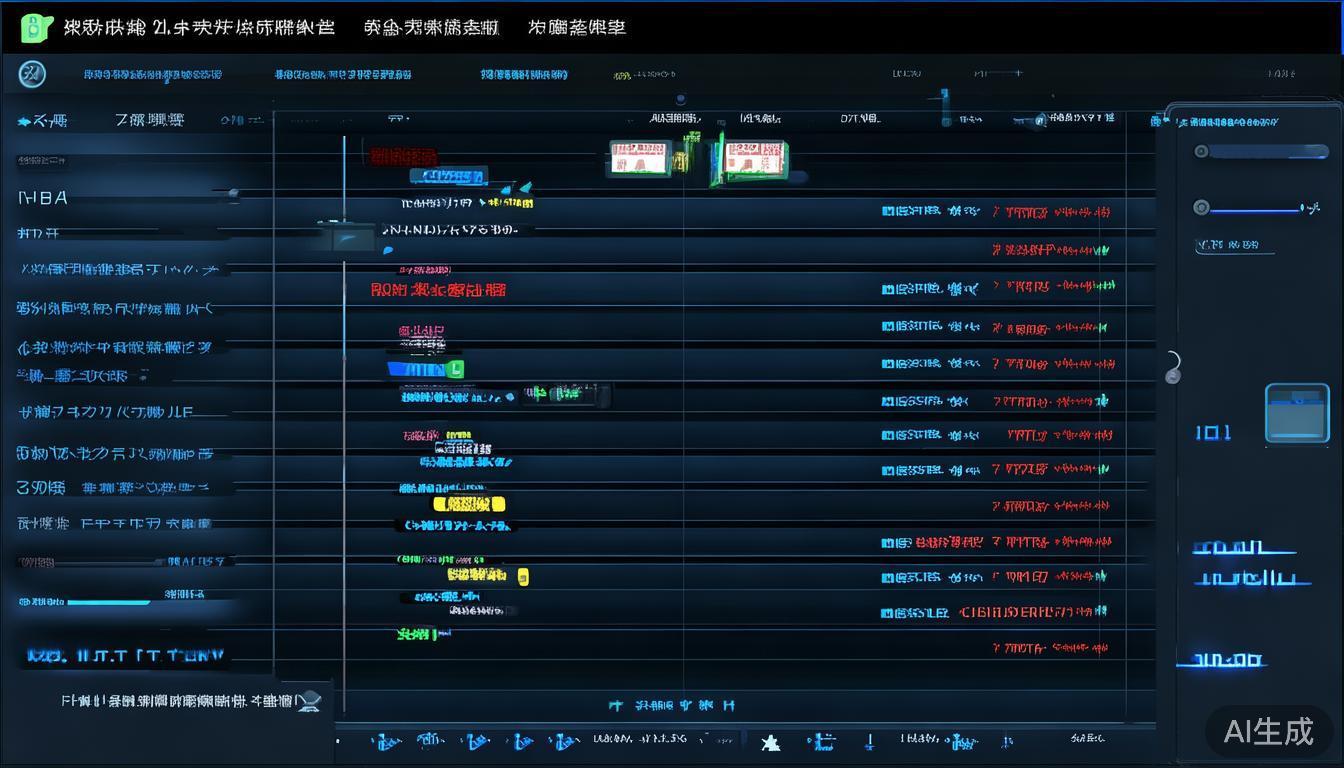Viewport: 1344px width, 768px height.
Task: Select the third blue tab in top navigation
Action: pyautogui.click(x=524, y=74)
